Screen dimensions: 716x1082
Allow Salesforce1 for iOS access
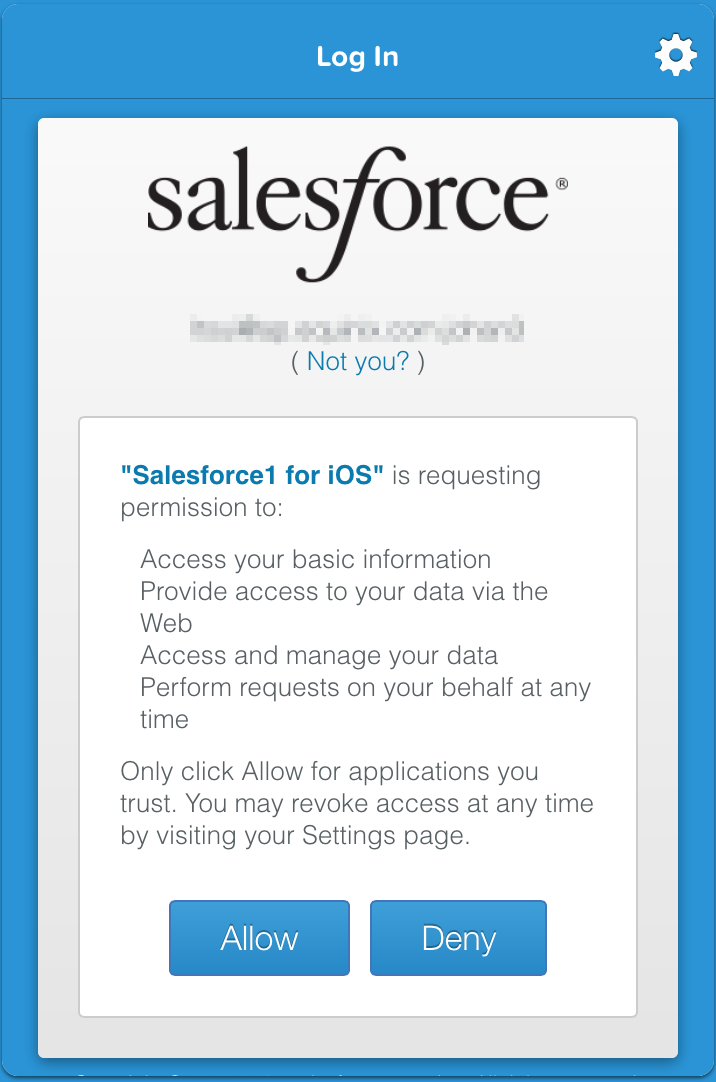click(x=259, y=938)
